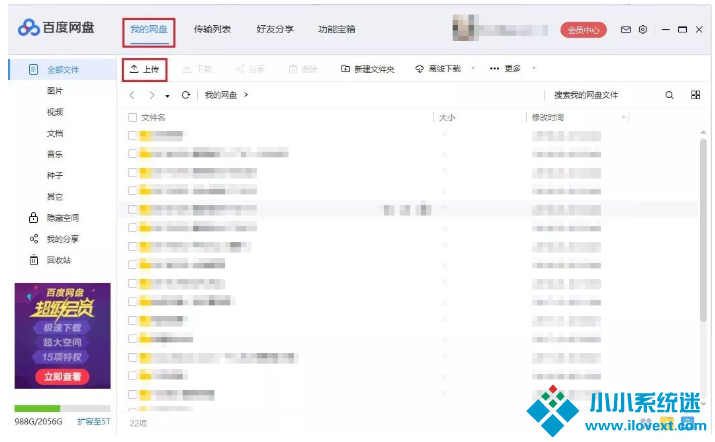Click the user avatar picture
Screen dimensions: 715x442
coord(466,28)
